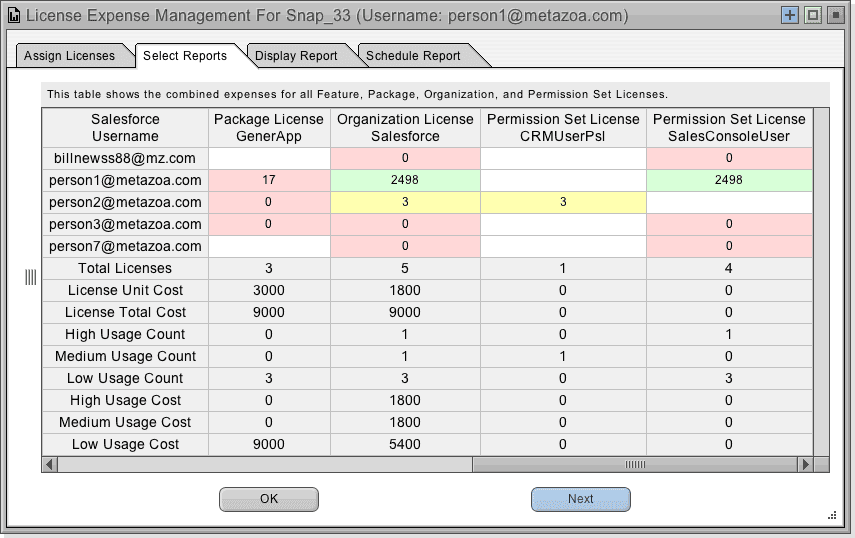Click the resize grip at window corner
This screenshot has height=538, width=855.
pos(832,515)
